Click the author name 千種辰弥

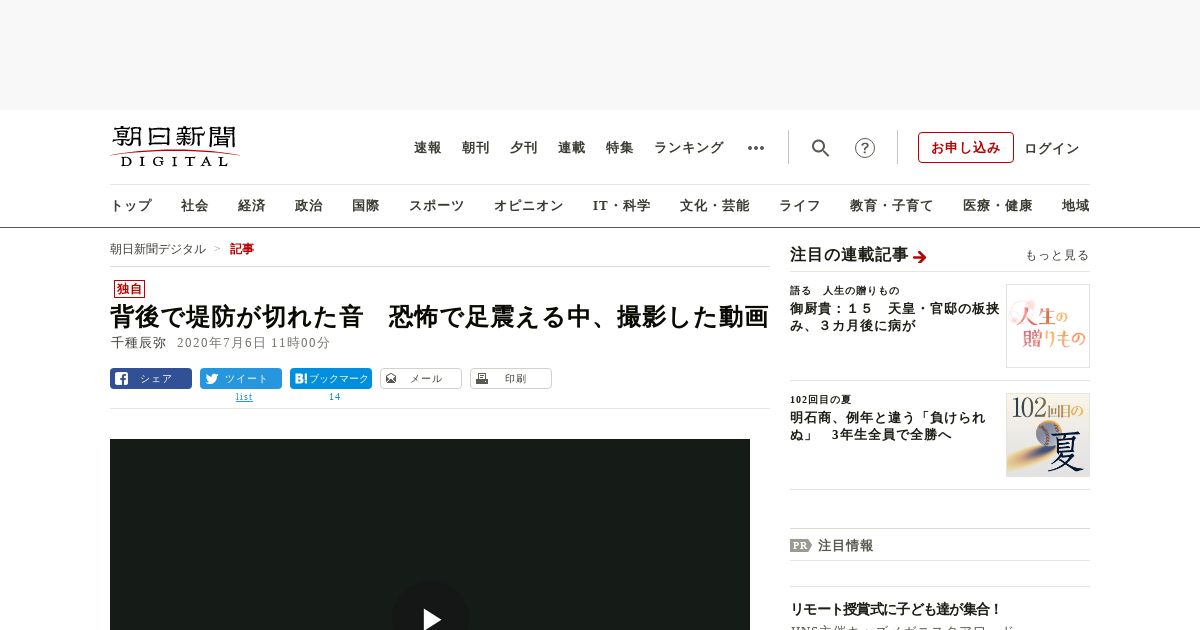[138, 342]
